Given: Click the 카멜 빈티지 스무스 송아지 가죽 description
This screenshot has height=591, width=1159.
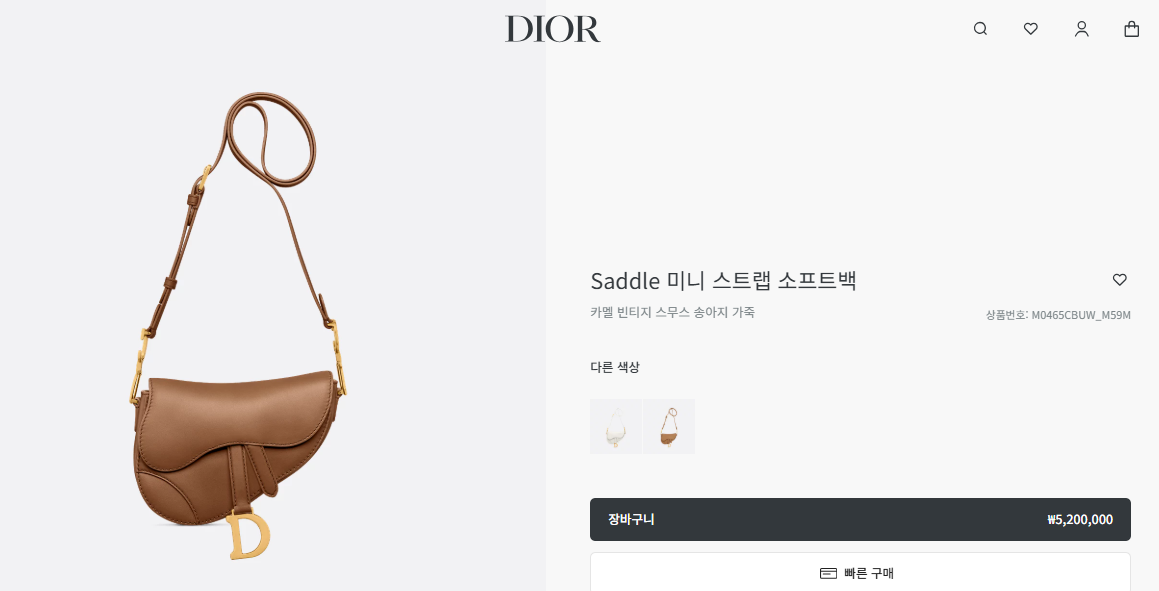Looking at the screenshot, I should point(673,312).
